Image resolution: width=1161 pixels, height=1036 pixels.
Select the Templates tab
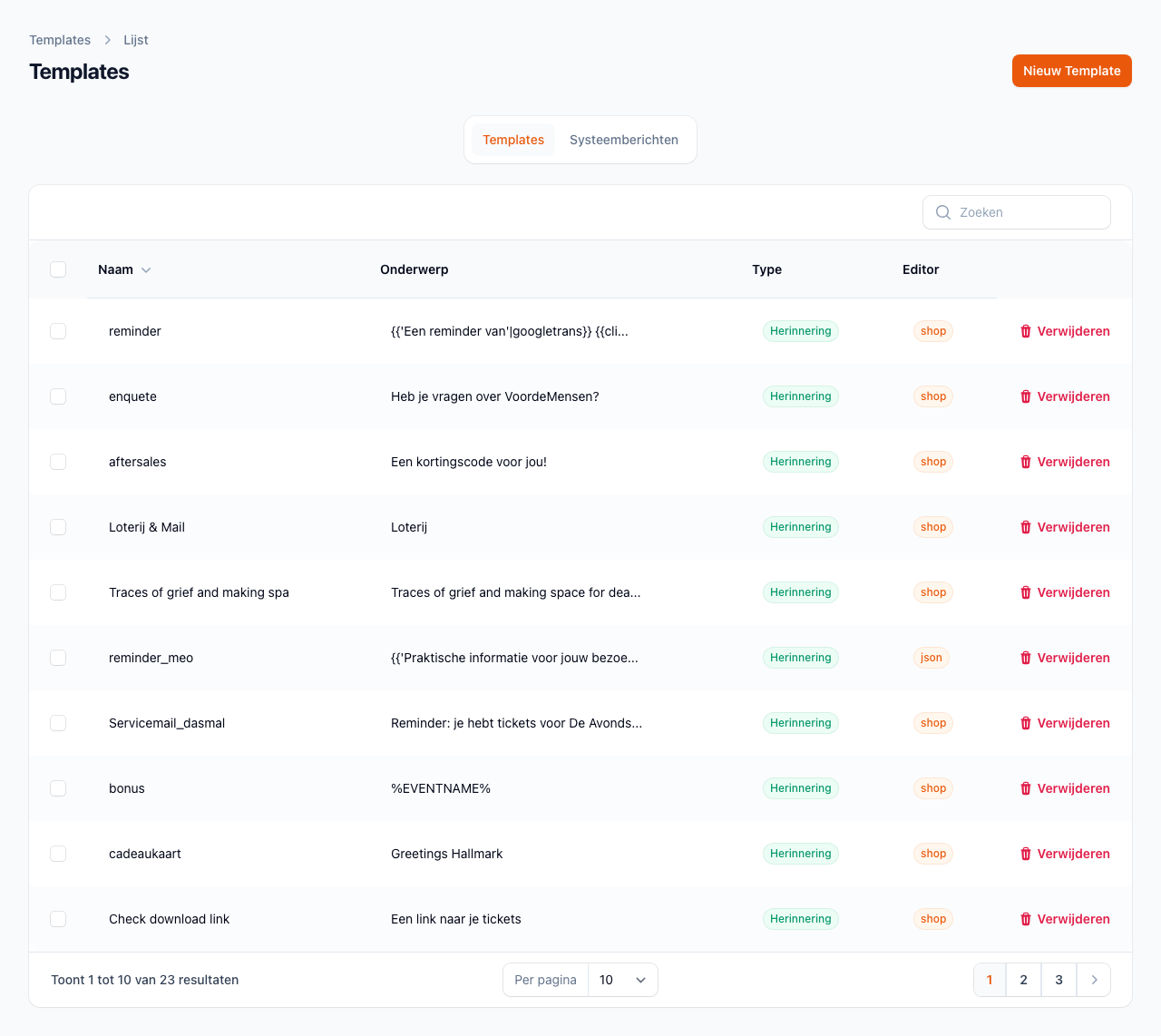click(x=513, y=140)
